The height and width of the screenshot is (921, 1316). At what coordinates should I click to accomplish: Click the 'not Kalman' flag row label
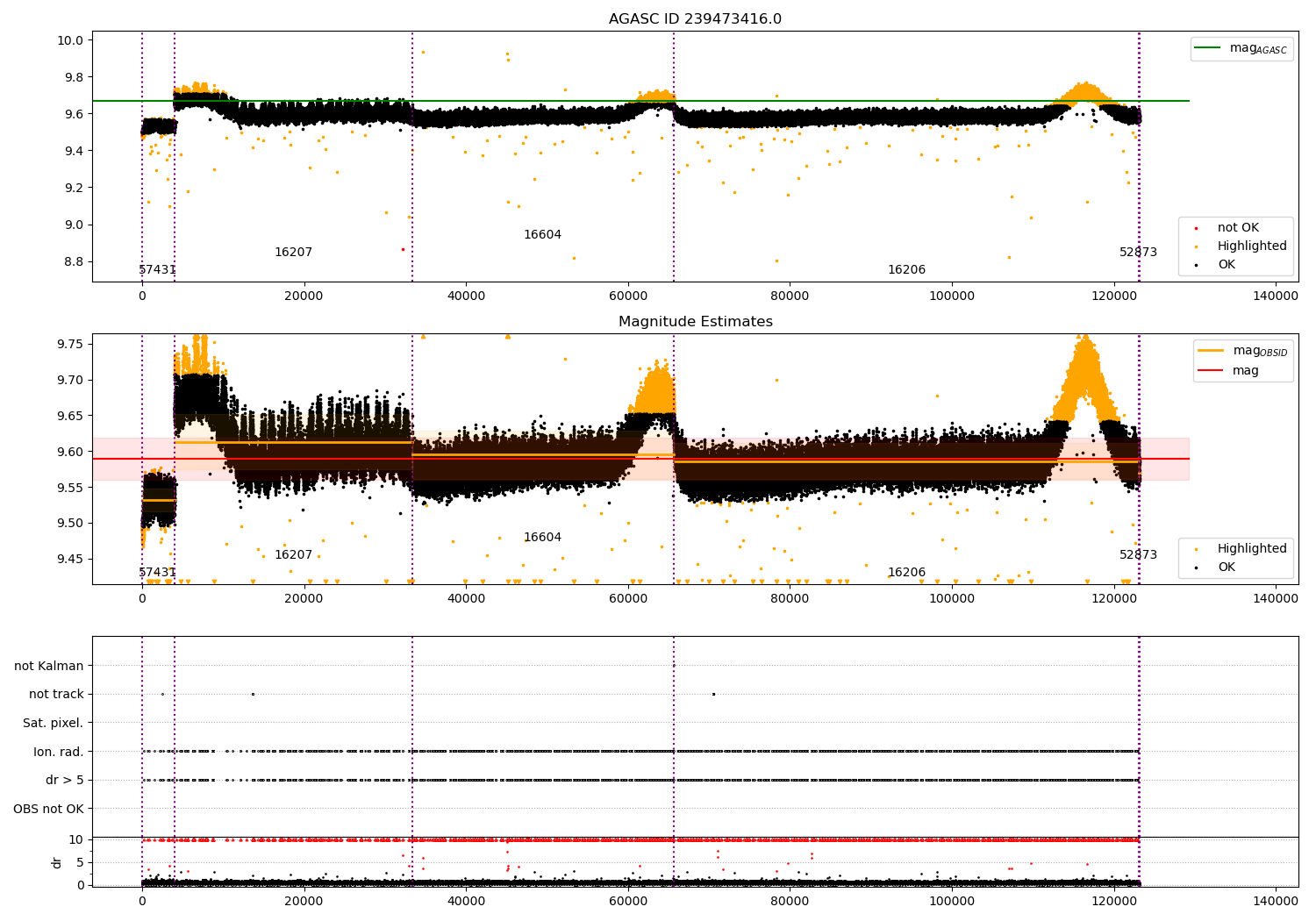click(49, 666)
